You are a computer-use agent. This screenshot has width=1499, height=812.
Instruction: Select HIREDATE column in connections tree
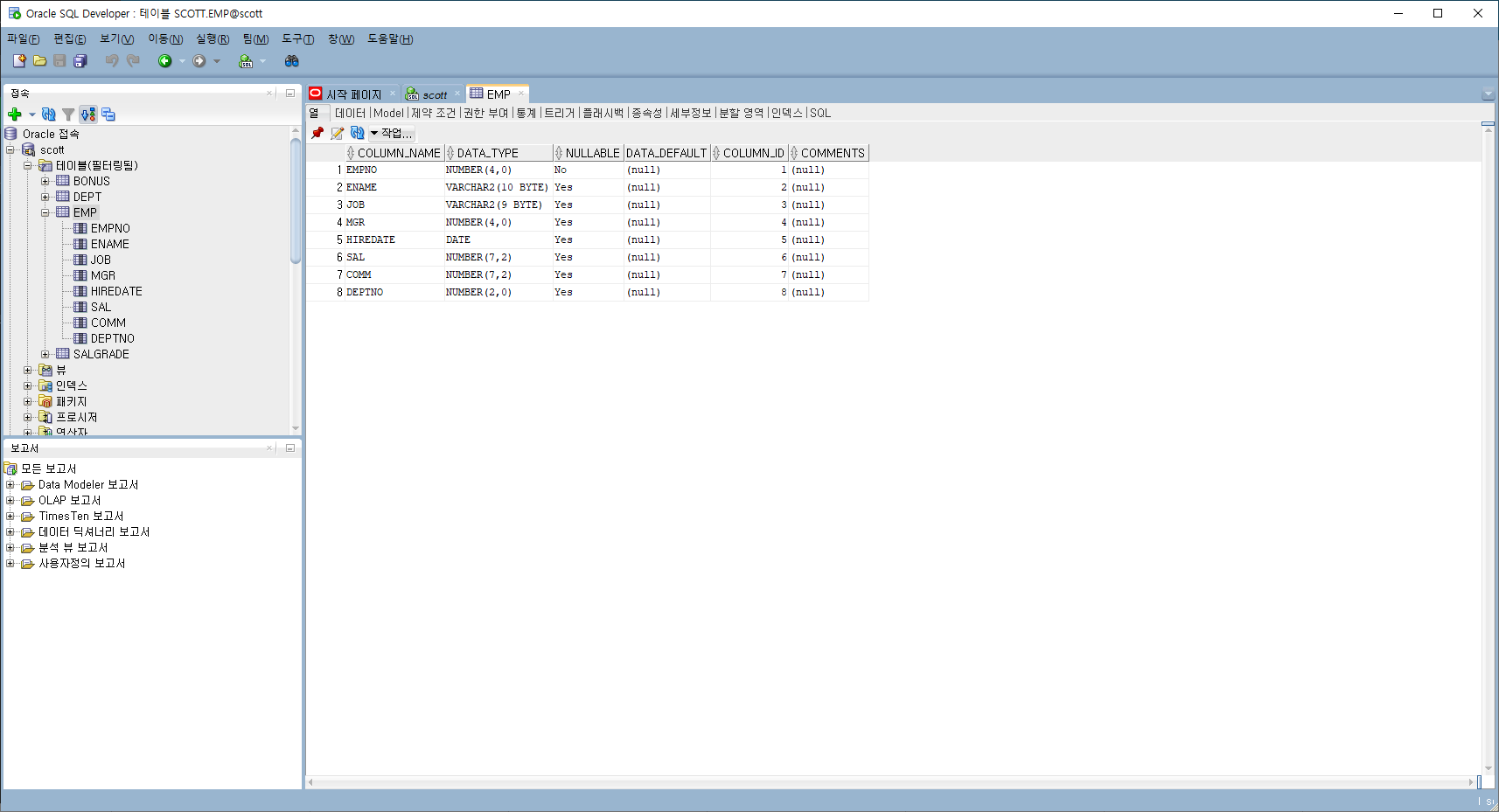116,291
